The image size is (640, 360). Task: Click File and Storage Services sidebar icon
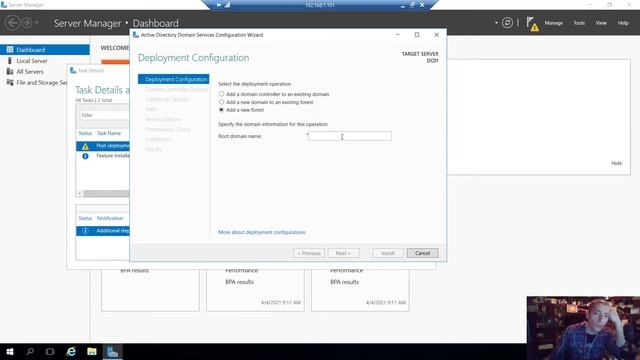tap(10, 82)
